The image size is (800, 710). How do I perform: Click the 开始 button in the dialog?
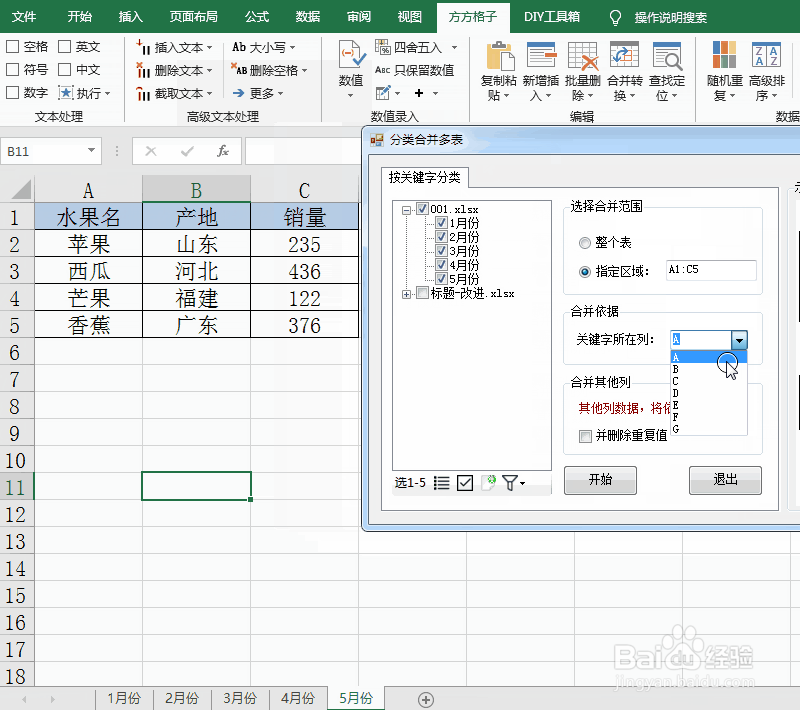pyautogui.click(x=600, y=480)
